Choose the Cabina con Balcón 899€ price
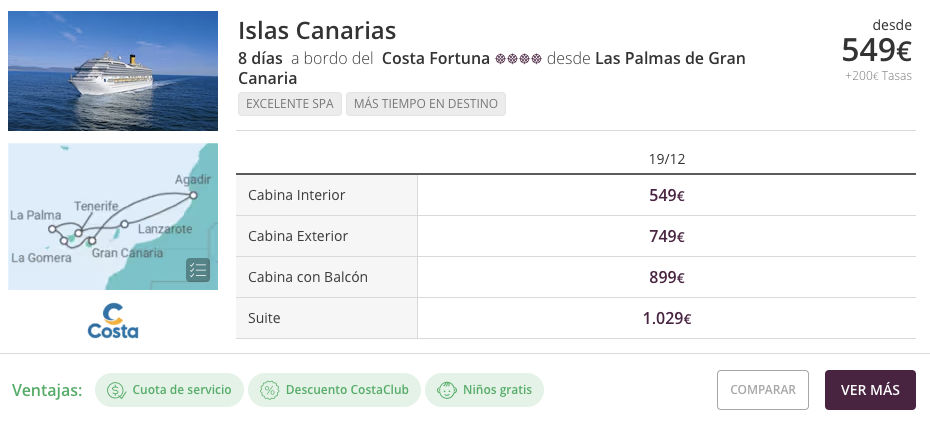Viewport: 930px width, 424px height. point(666,277)
